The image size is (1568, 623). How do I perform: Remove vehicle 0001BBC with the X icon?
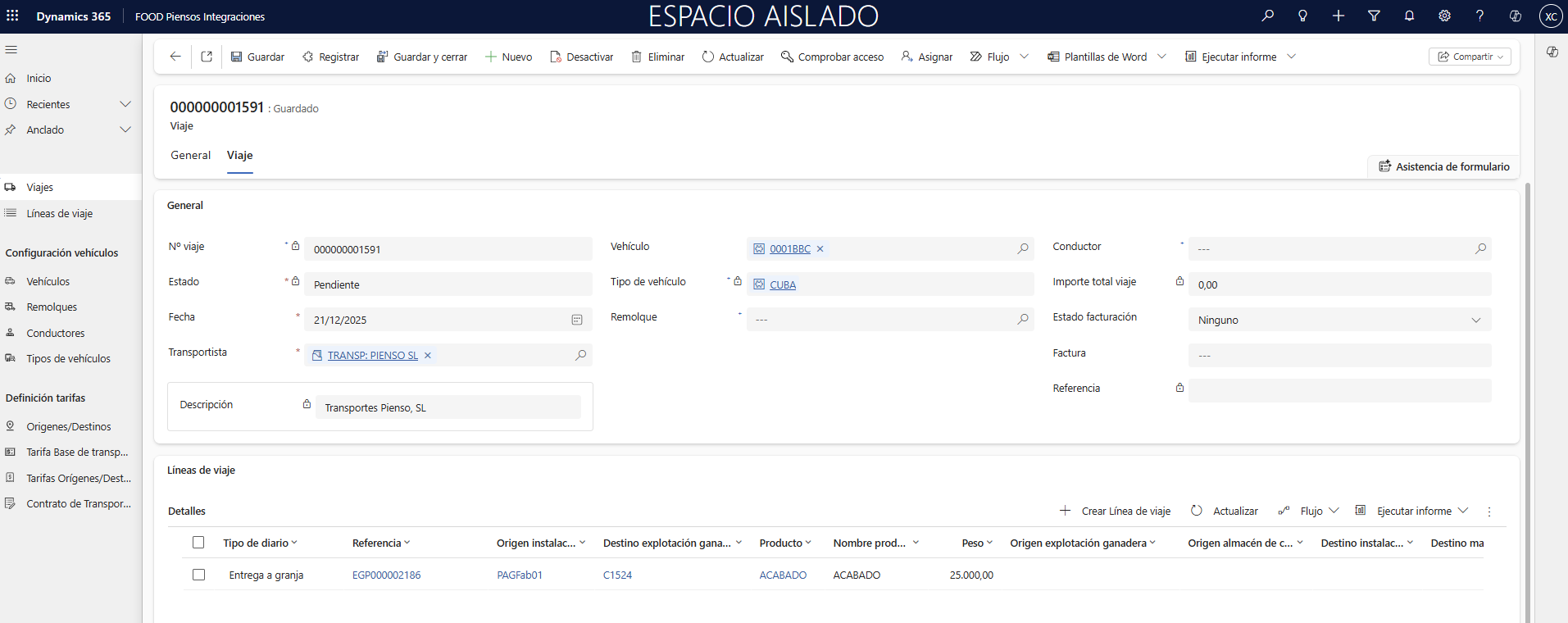click(x=820, y=249)
